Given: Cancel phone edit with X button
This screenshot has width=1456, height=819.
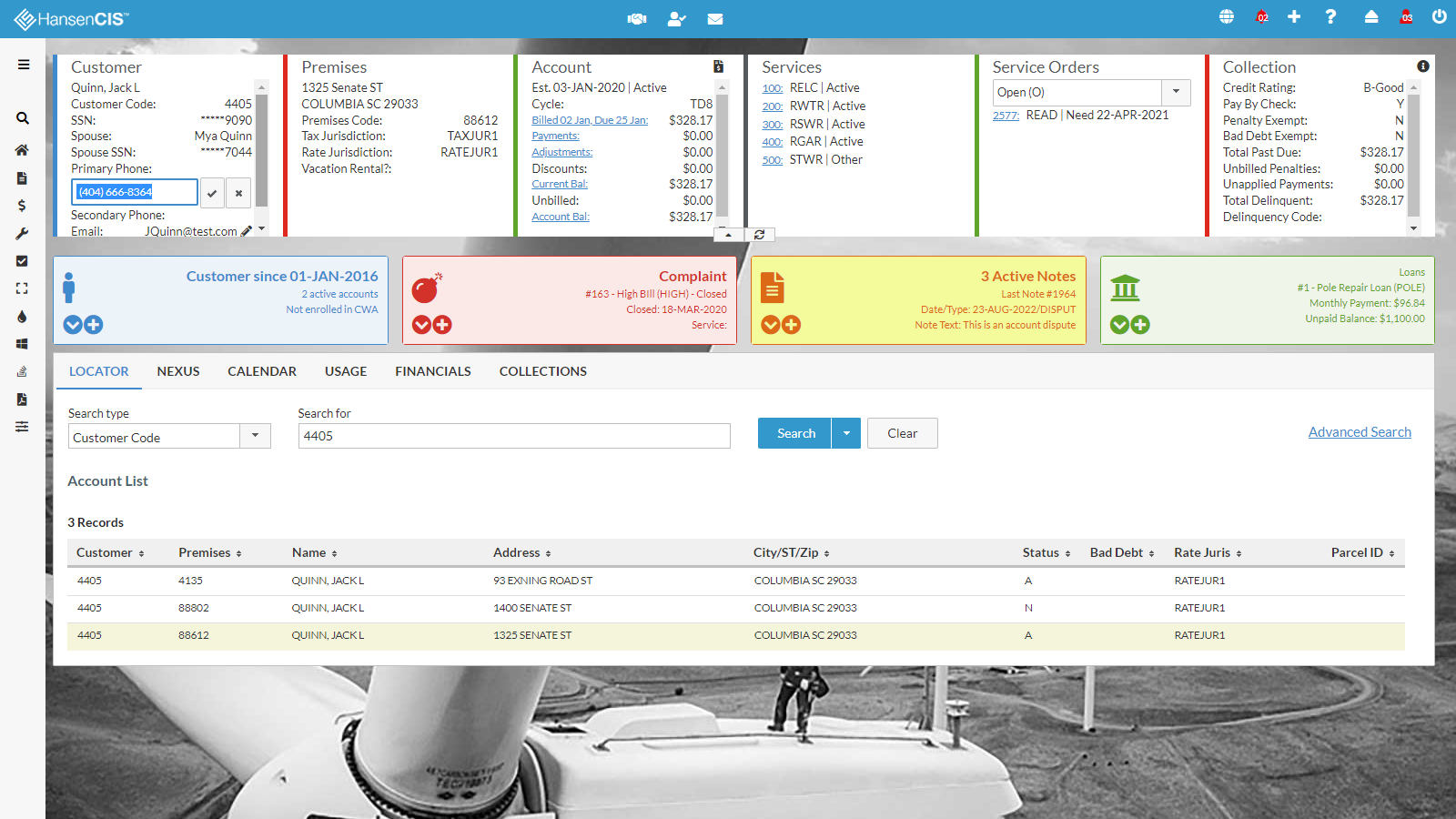Looking at the screenshot, I should pyautogui.click(x=238, y=193).
